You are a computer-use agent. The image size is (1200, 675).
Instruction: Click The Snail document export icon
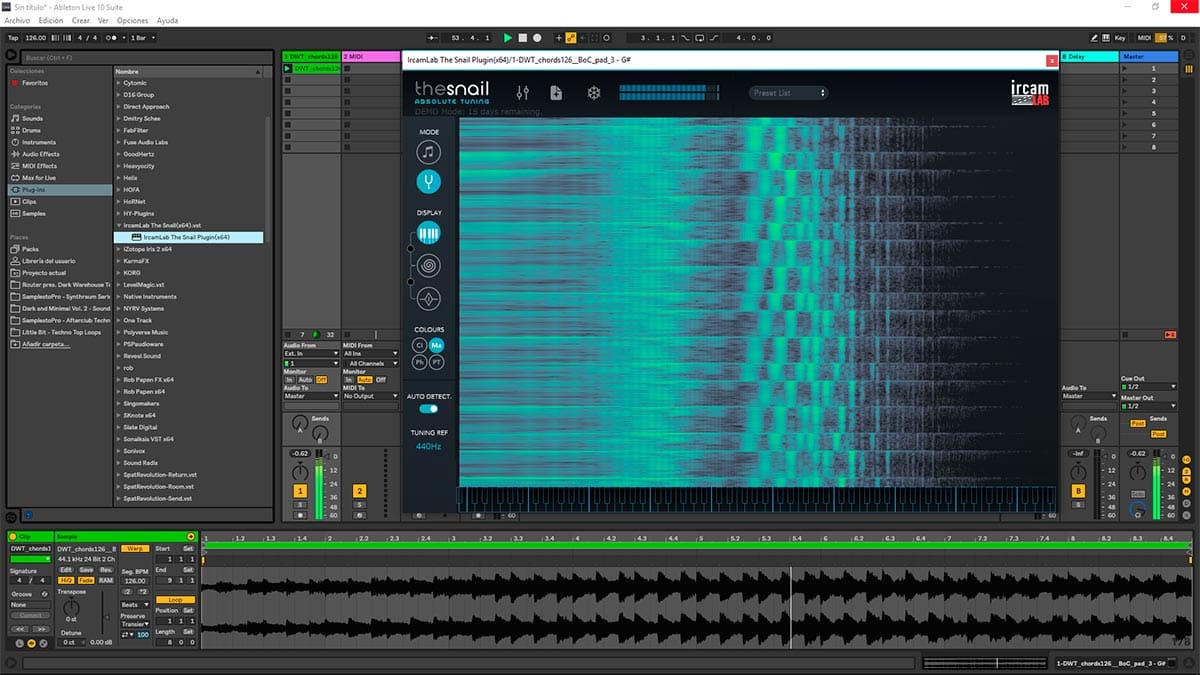pyautogui.click(x=556, y=93)
